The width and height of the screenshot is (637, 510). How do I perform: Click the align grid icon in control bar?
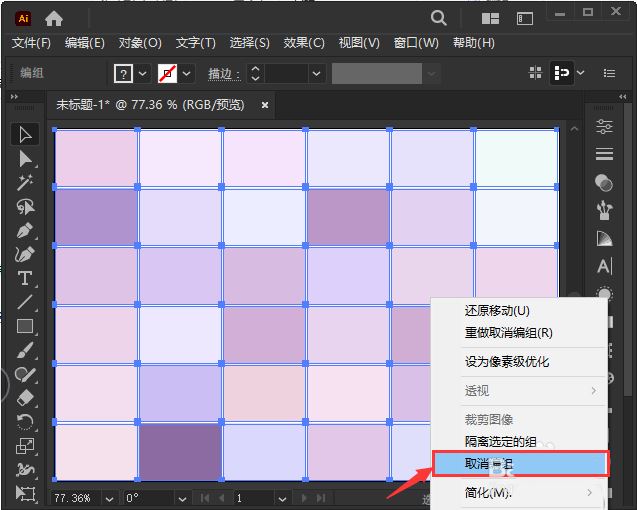tap(535, 73)
